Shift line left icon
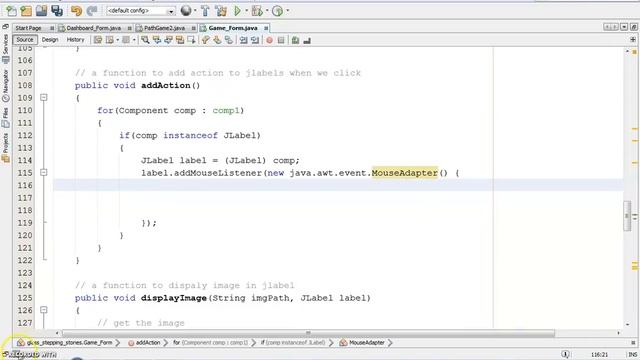The height and width of the screenshot is (360, 640). (243, 40)
